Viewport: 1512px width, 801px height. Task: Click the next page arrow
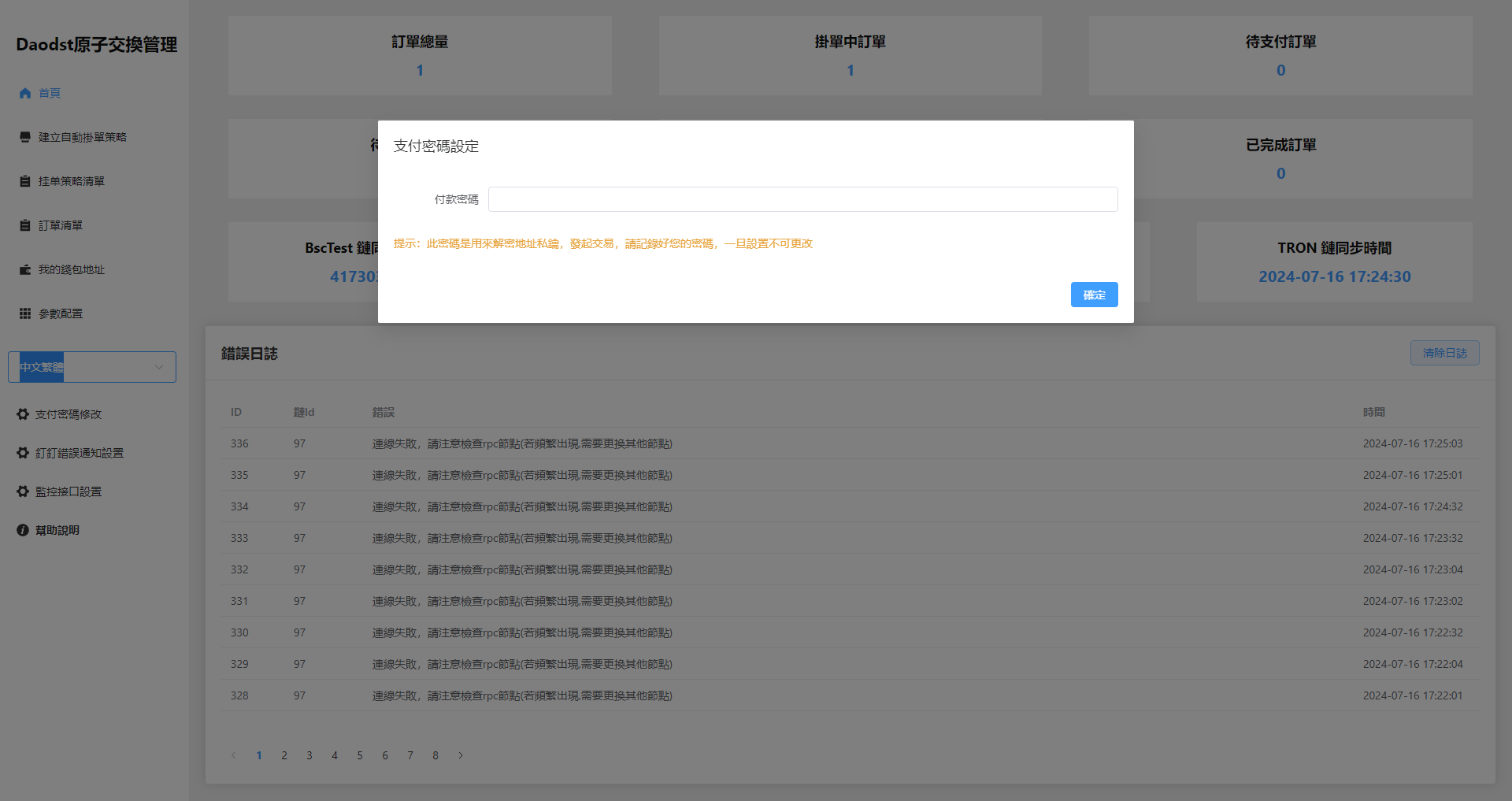point(461,755)
